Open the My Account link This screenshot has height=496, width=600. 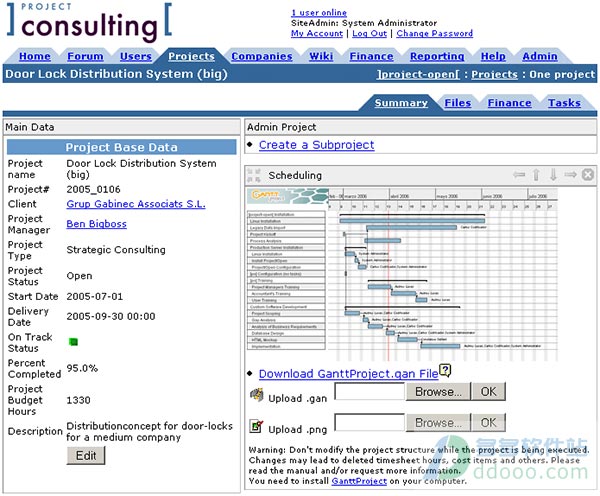coord(317,33)
